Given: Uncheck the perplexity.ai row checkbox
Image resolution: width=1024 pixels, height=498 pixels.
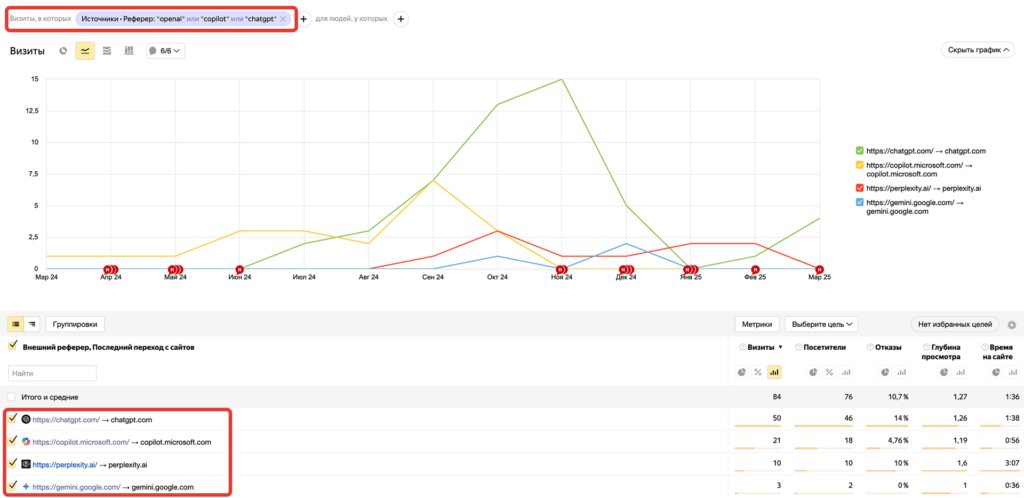Looking at the screenshot, I should [12, 464].
